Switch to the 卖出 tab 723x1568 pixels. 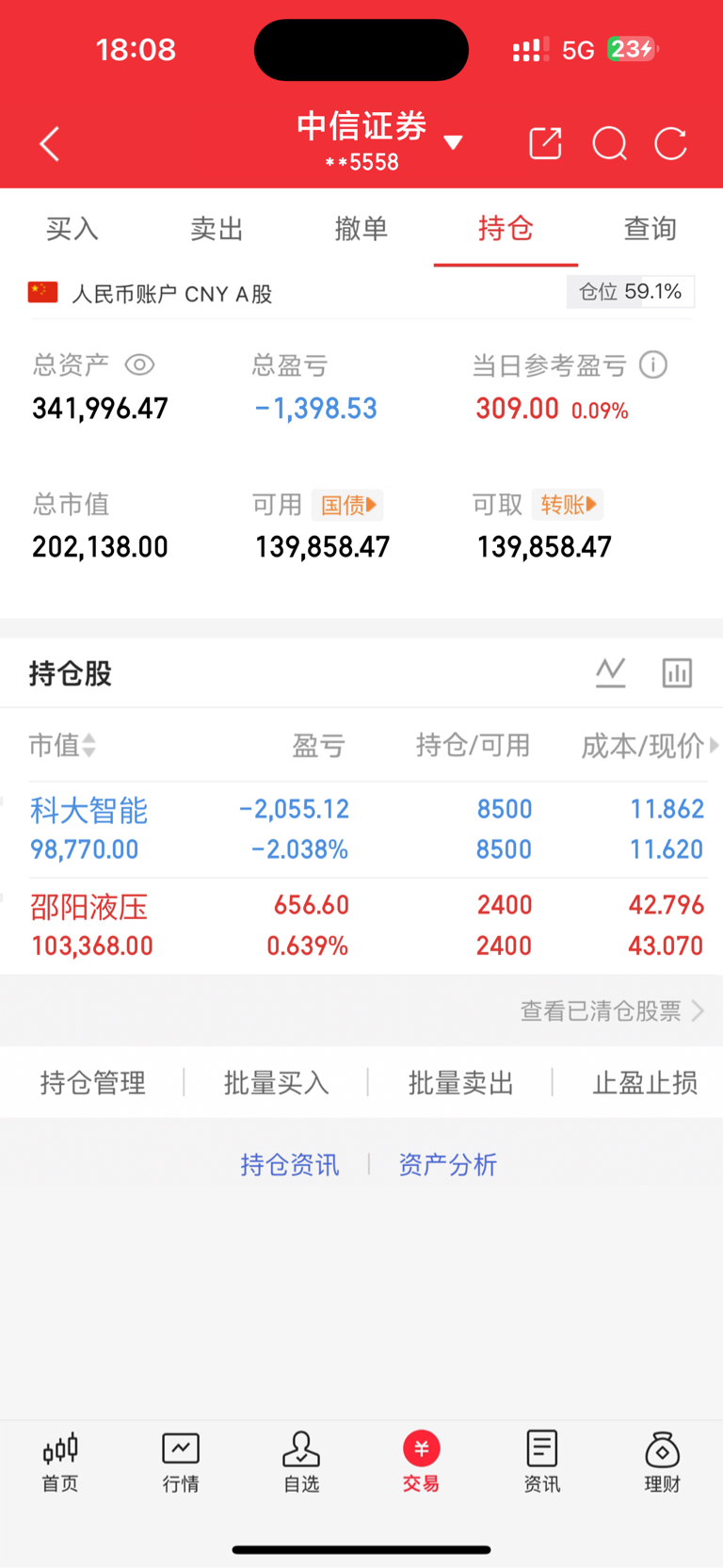pos(217,228)
